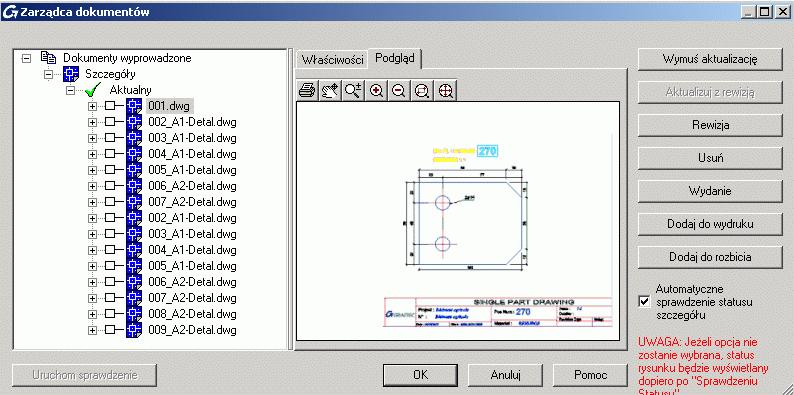Tick checkbox of 002_A1-Detal.dwg directly under 001.dwg
The height and width of the screenshot is (395, 794).
coord(110,122)
